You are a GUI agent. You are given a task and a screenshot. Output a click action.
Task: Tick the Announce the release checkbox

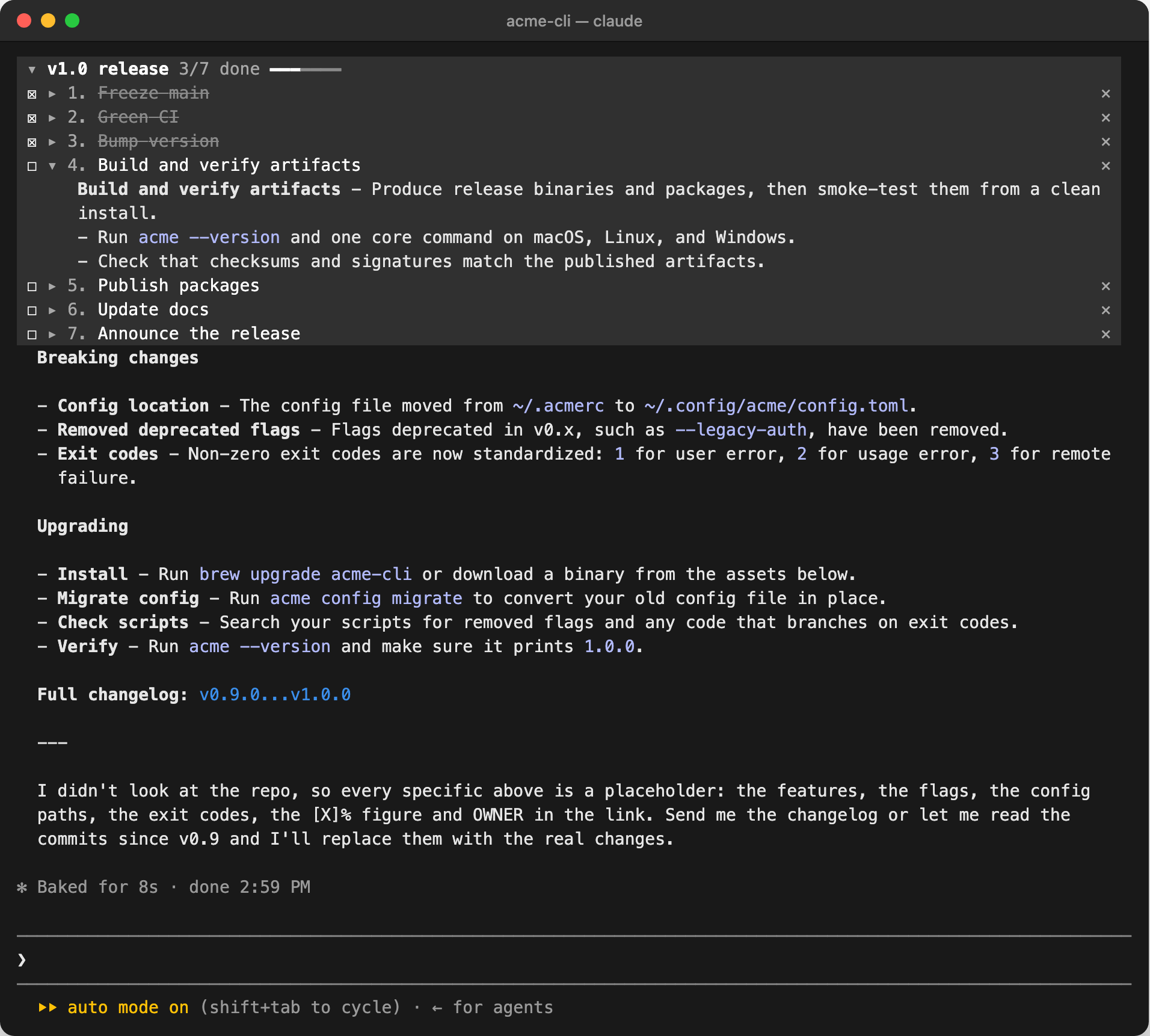click(x=32, y=335)
